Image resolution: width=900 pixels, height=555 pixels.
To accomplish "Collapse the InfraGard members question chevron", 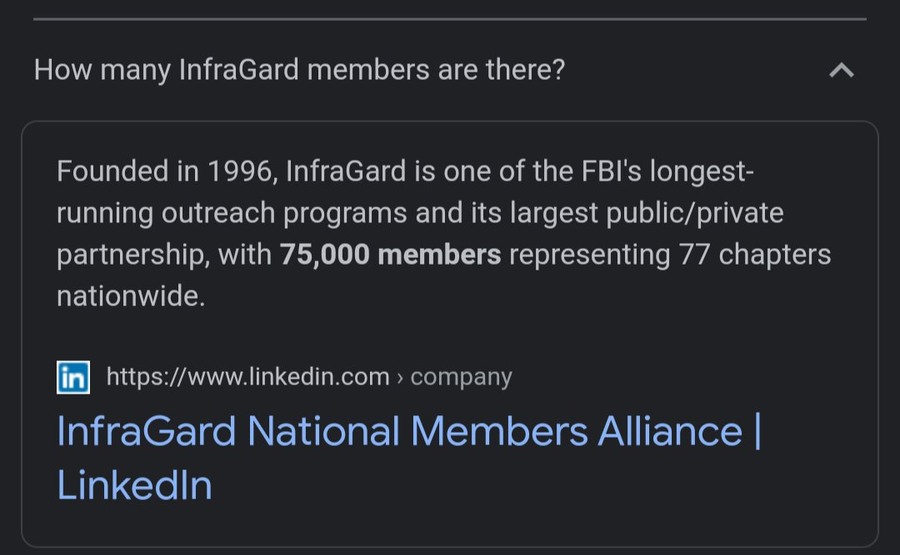I will 841,71.
